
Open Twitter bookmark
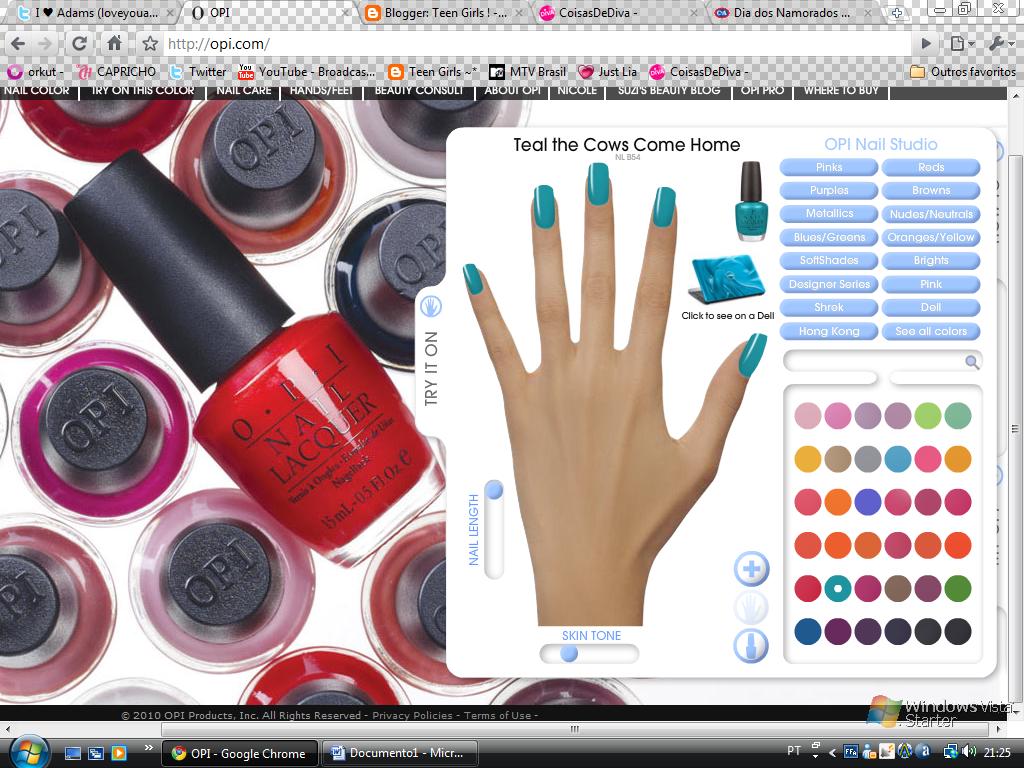point(198,72)
